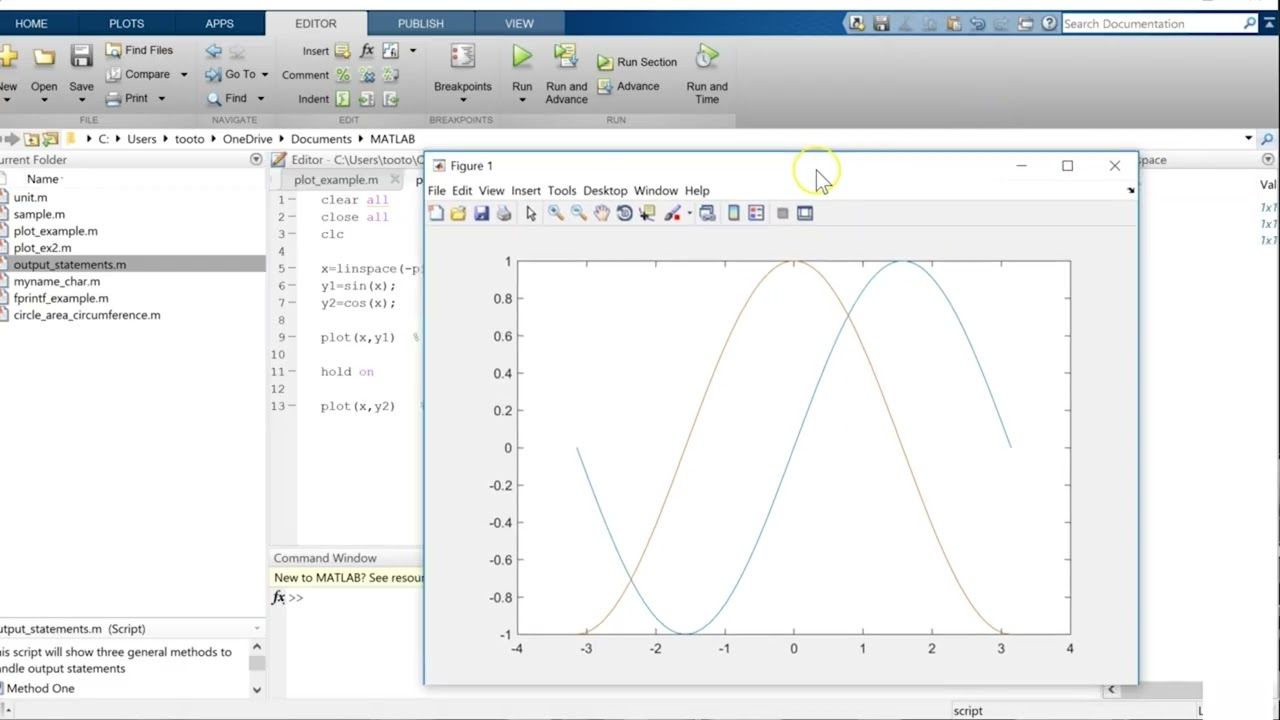
Task: Open the File menu in Figure 1
Action: tap(437, 191)
